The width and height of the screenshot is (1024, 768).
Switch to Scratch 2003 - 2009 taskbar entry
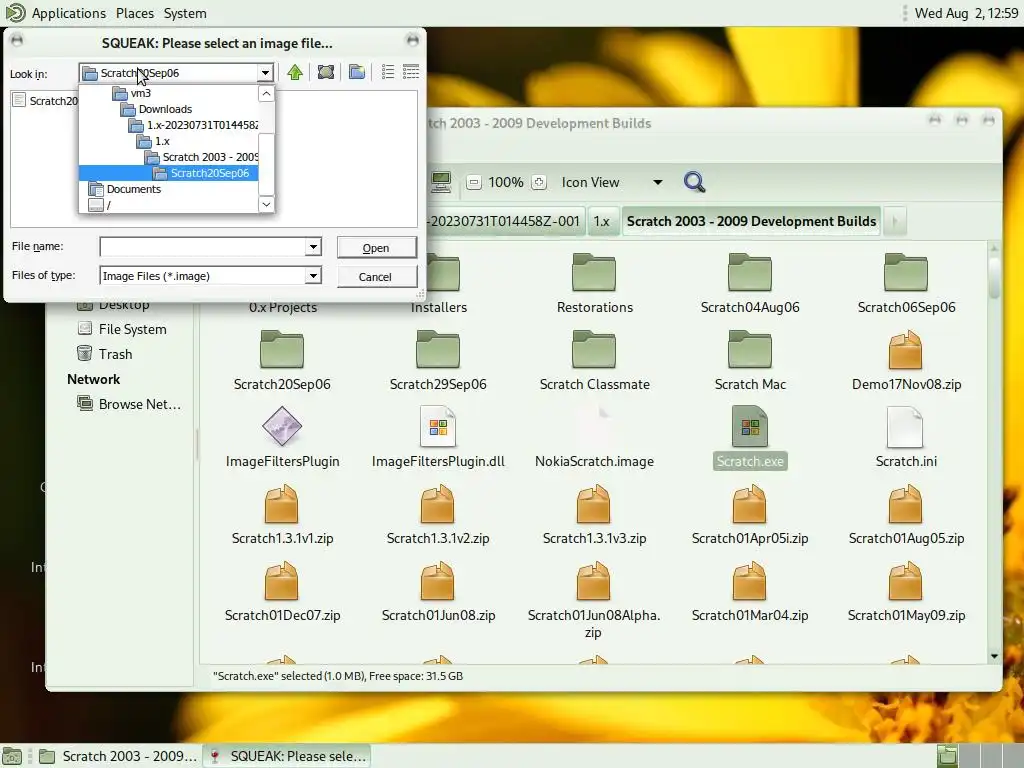point(118,756)
